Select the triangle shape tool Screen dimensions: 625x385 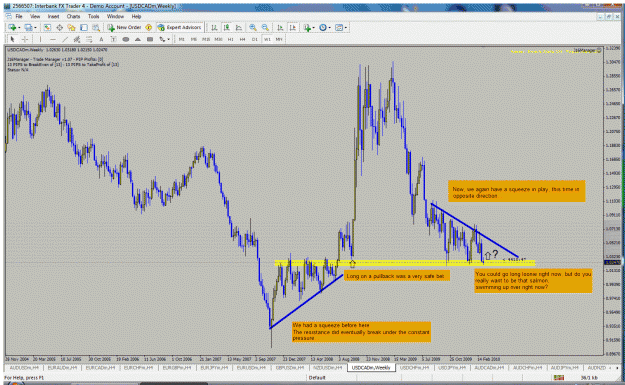(x=138, y=39)
